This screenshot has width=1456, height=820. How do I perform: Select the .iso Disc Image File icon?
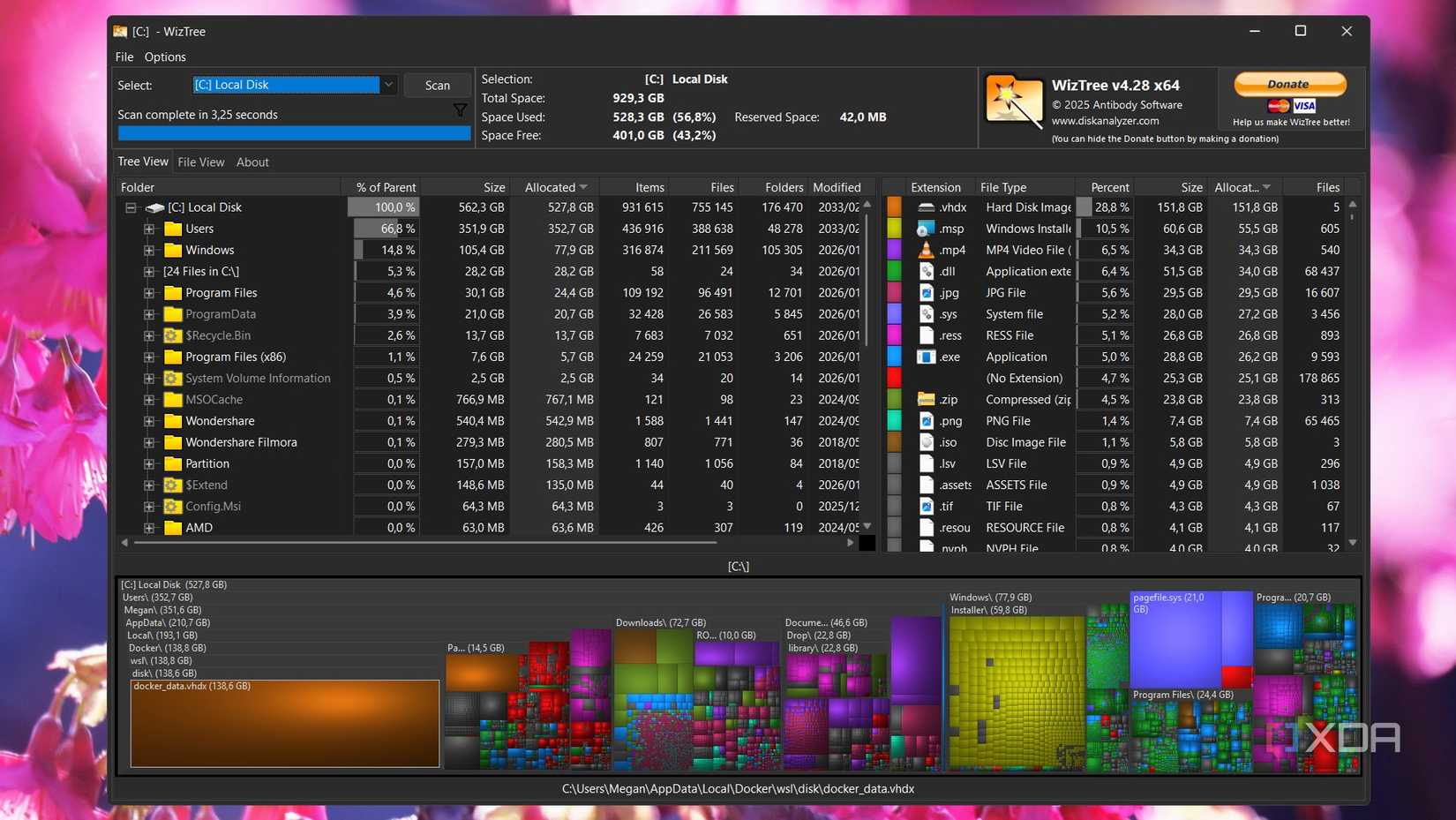(926, 441)
